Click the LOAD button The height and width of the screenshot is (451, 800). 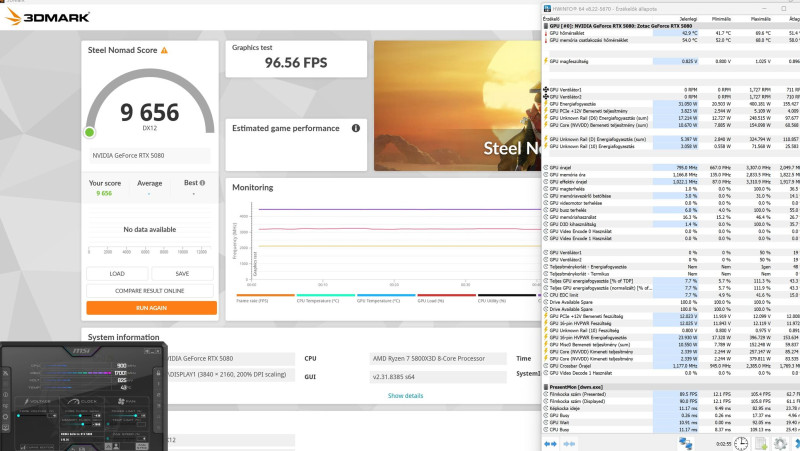click(x=117, y=273)
